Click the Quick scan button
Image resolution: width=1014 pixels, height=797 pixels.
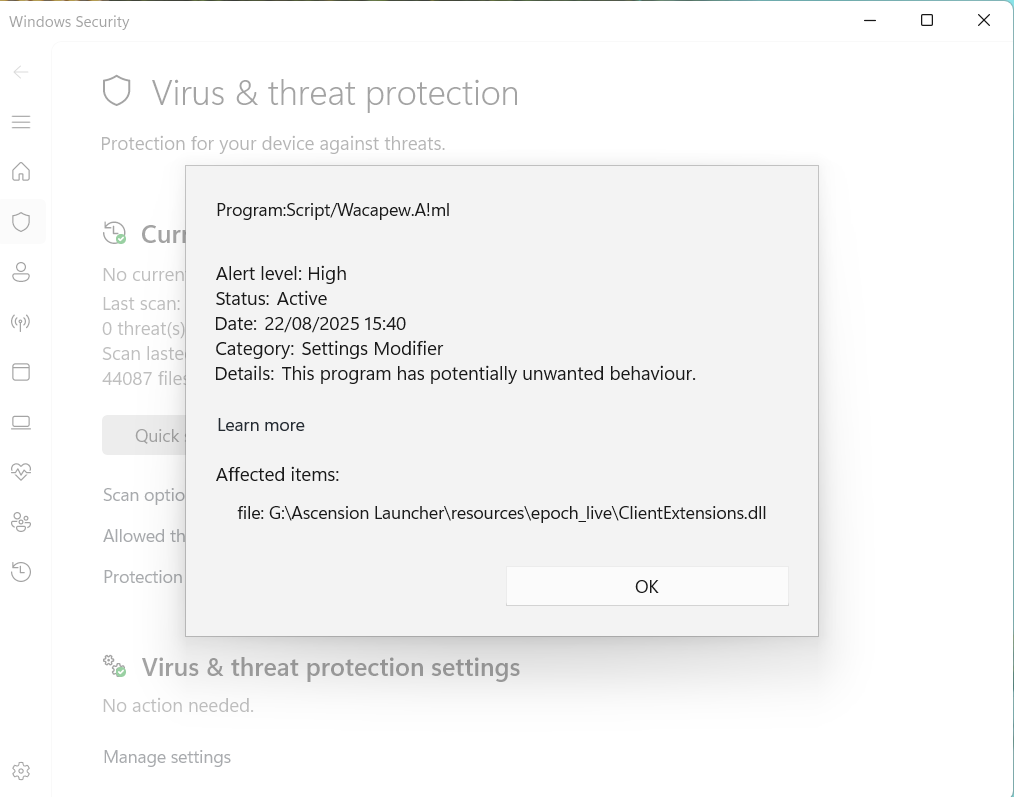pos(145,436)
